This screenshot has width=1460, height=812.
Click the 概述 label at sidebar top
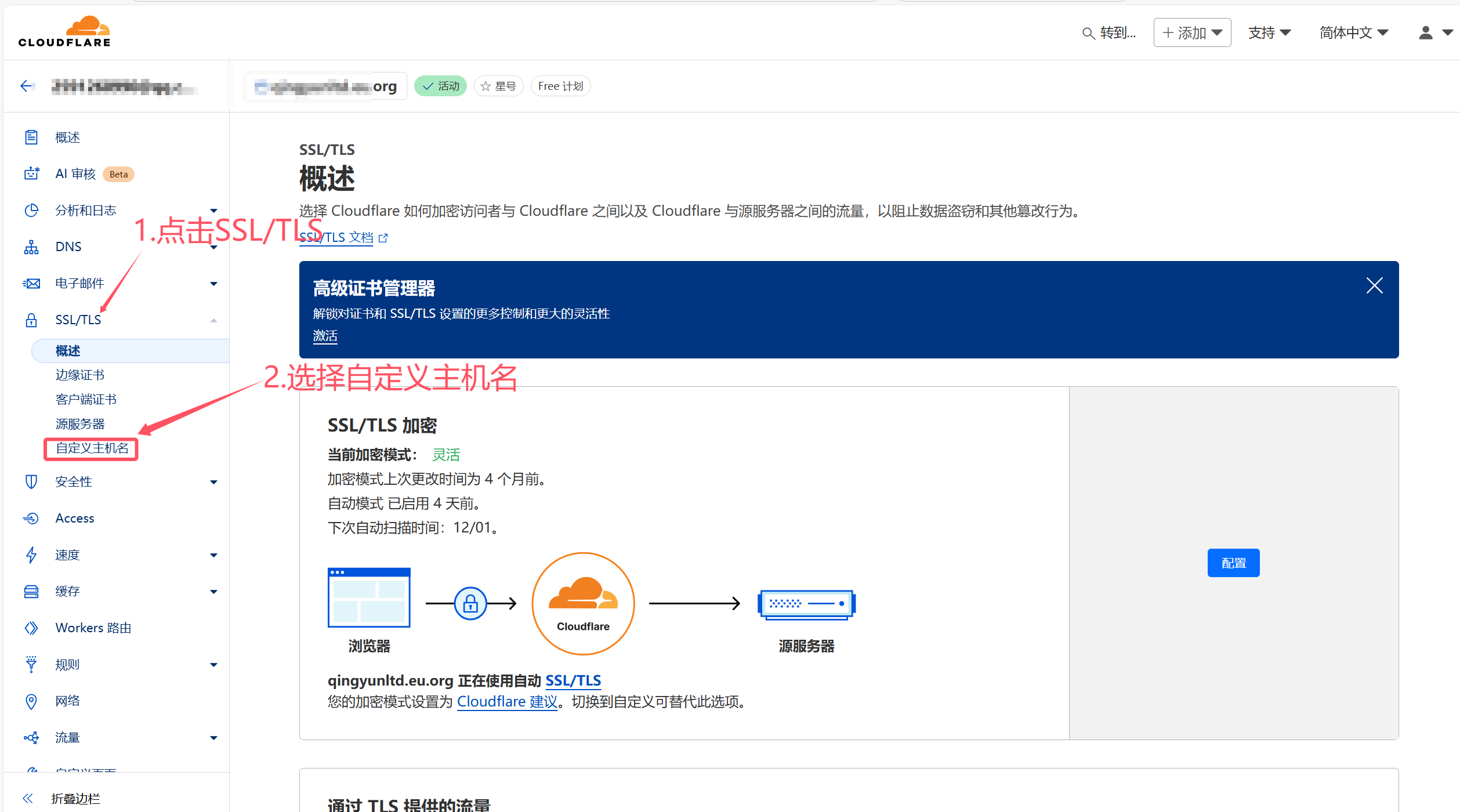tap(67, 137)
